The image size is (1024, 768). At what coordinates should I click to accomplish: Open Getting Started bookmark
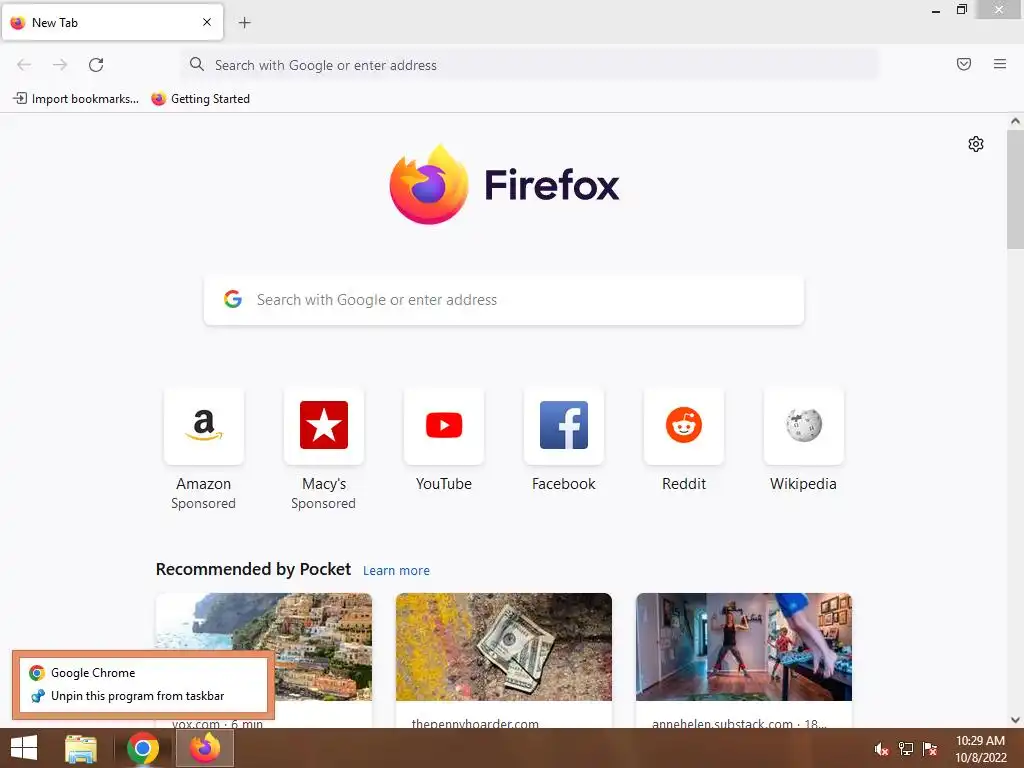(x=200, y=99)
